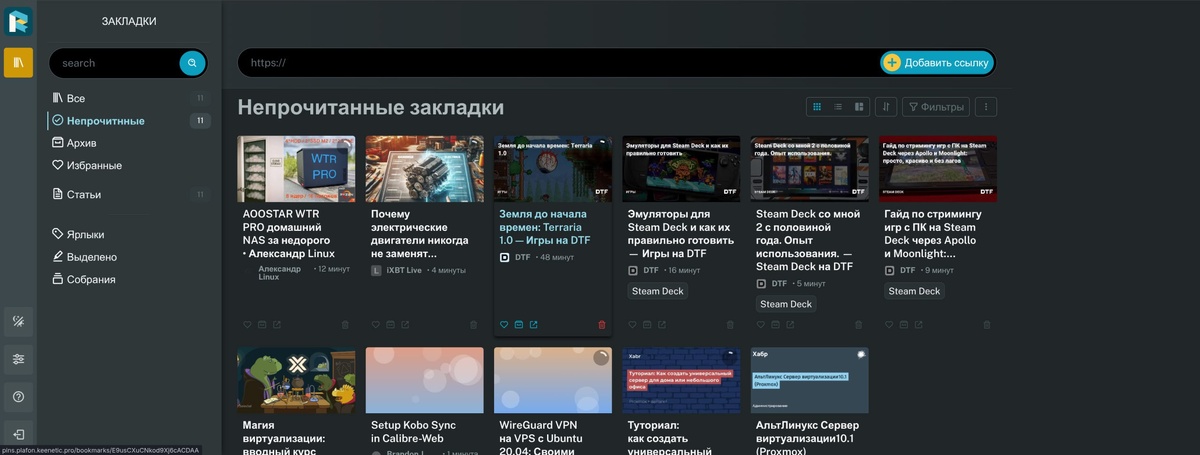Switch to grid view layout
1200x455 pixels.
click(x=817, y=107)
